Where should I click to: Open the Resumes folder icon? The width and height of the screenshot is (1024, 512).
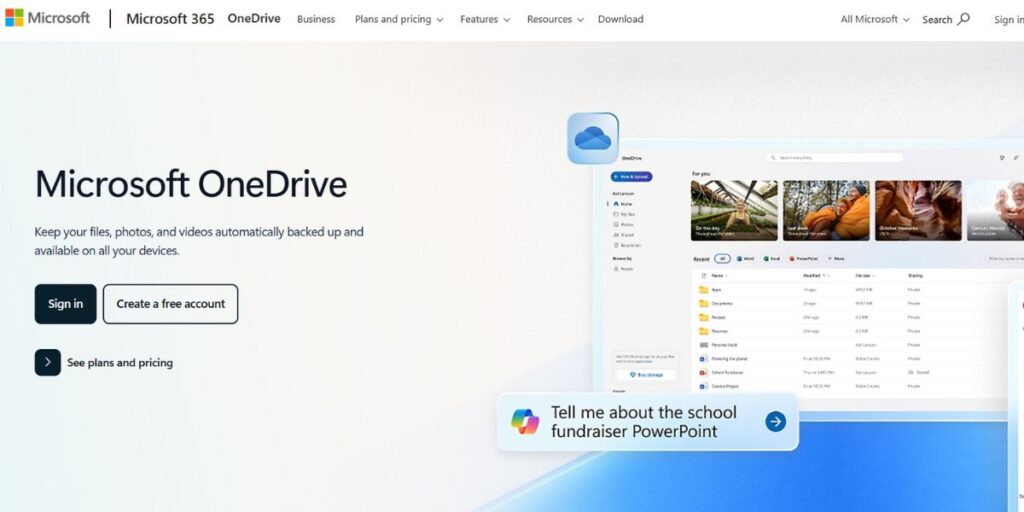[703, 331]
